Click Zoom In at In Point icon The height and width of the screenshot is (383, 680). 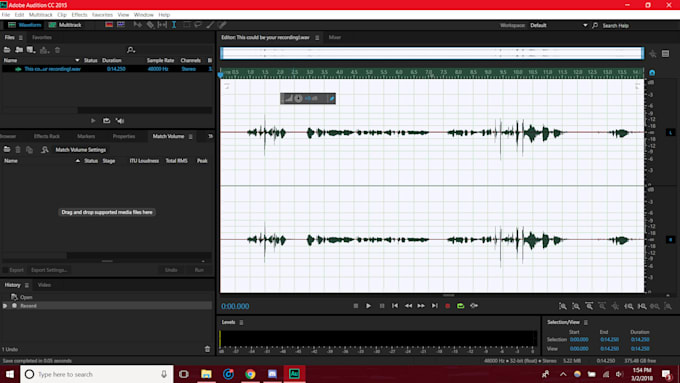pos(629,306)
